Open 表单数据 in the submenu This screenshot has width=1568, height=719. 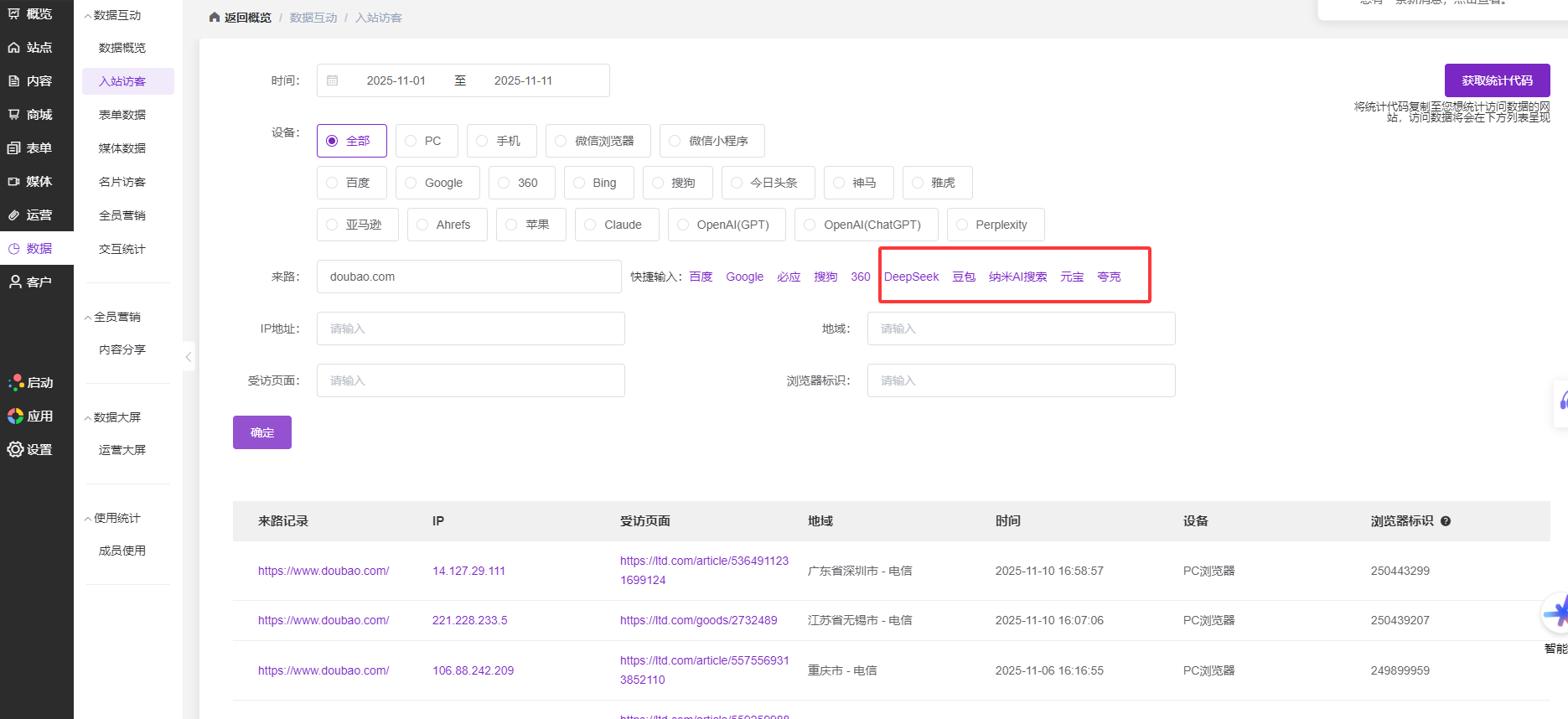[122, 115]
